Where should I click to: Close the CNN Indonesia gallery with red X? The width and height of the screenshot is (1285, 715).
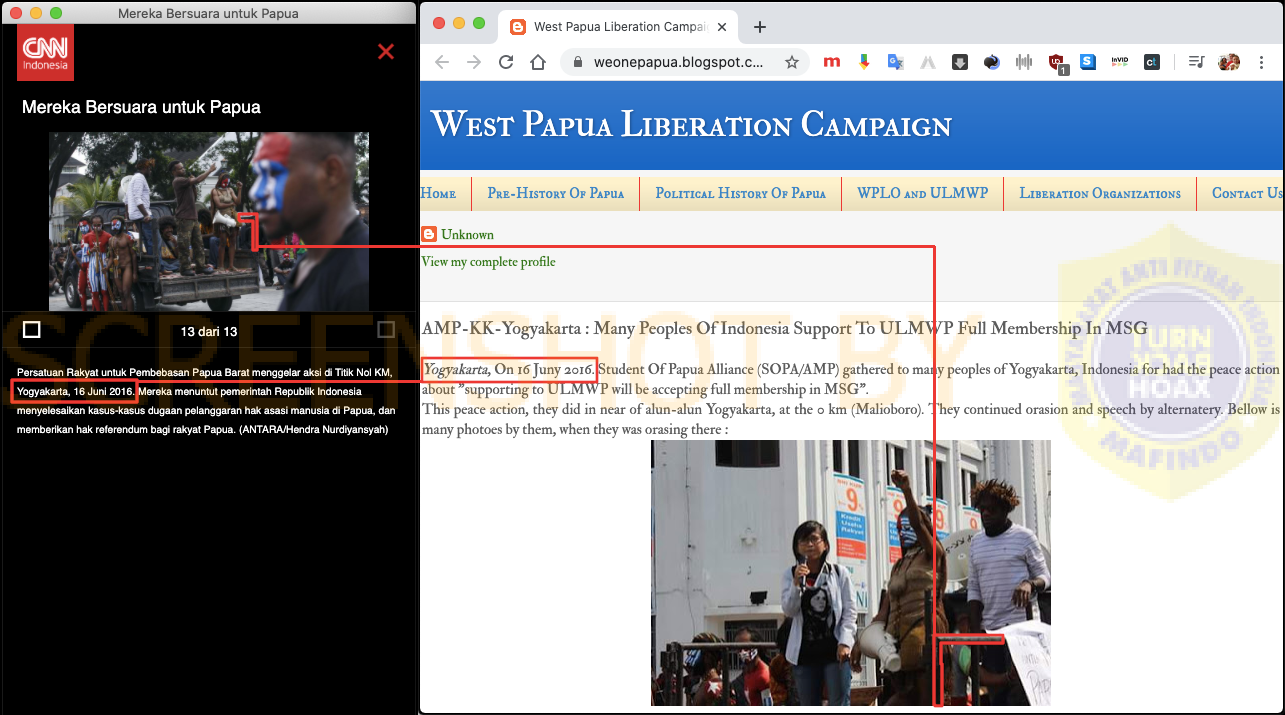386,51
